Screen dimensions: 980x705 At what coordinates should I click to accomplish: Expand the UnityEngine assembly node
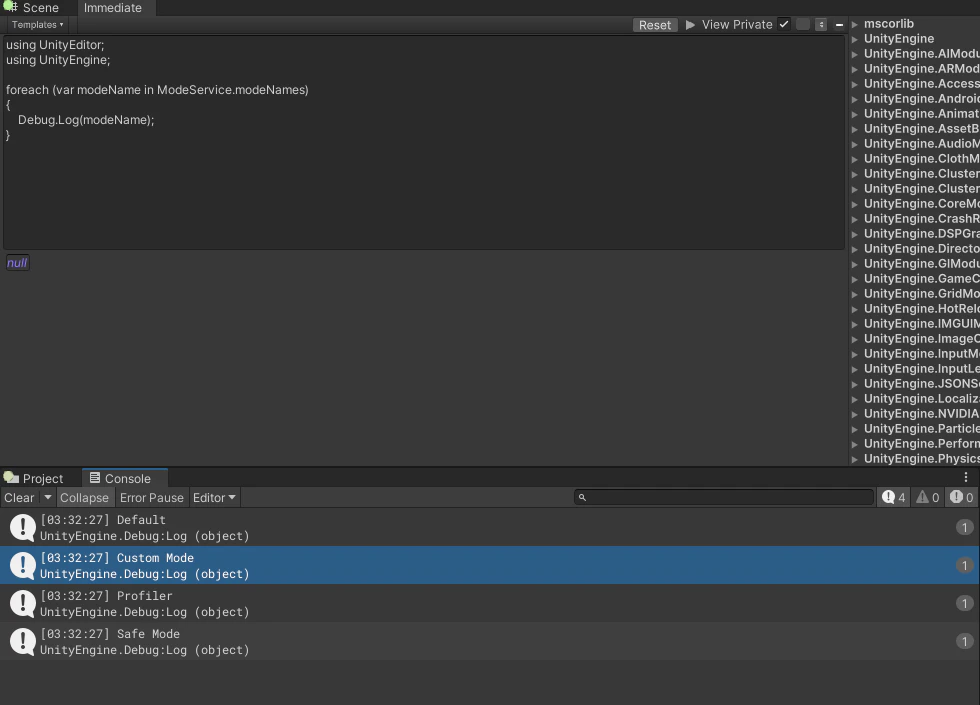click(854, 39)
